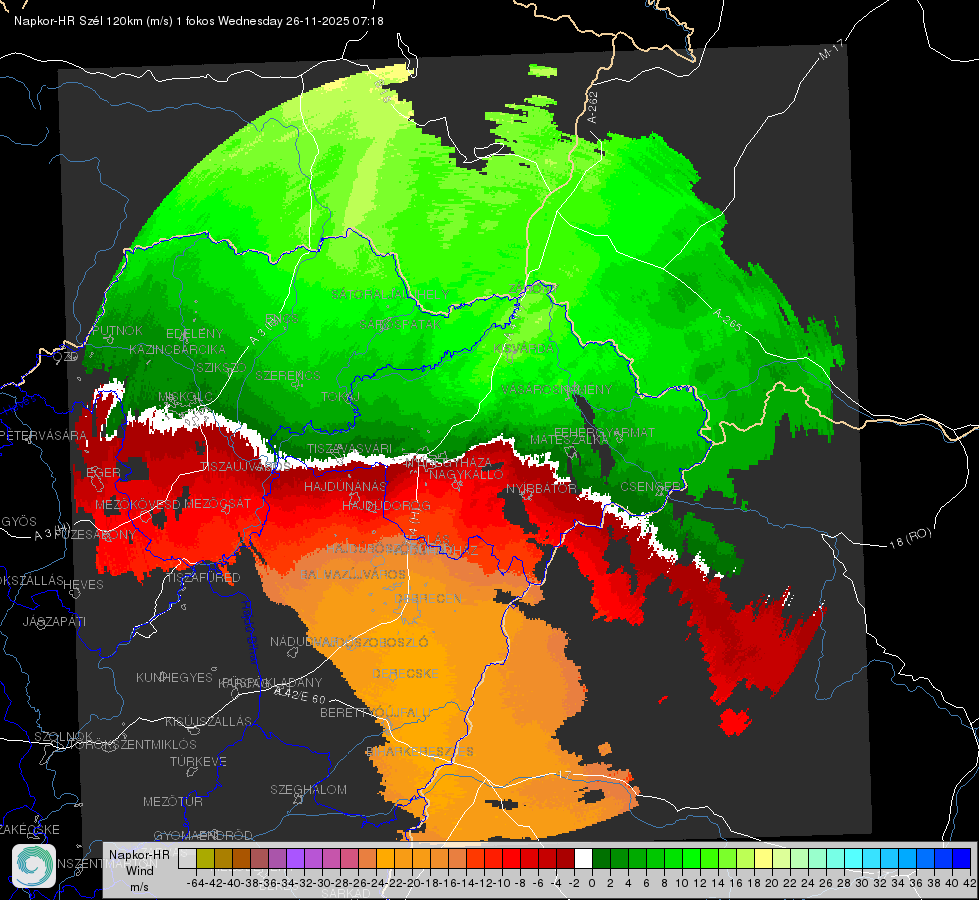Click the BERETTYÓÚJFALU town label

375,713
